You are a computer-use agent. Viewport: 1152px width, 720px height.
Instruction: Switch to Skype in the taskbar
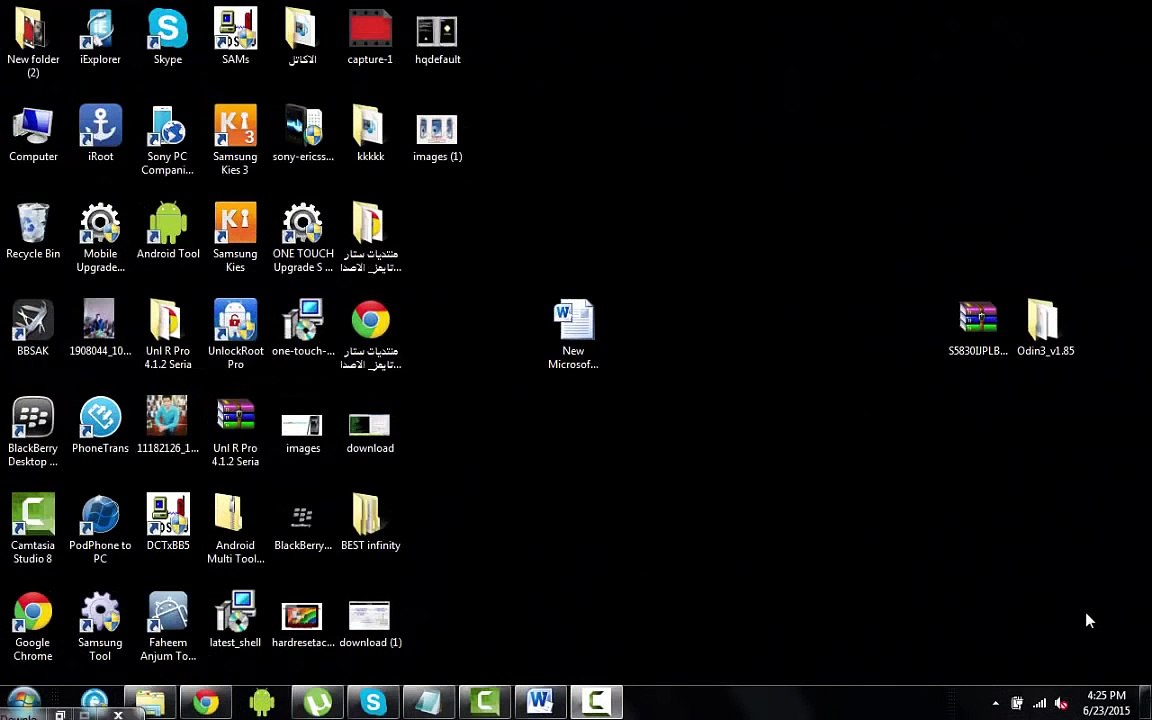373,702
